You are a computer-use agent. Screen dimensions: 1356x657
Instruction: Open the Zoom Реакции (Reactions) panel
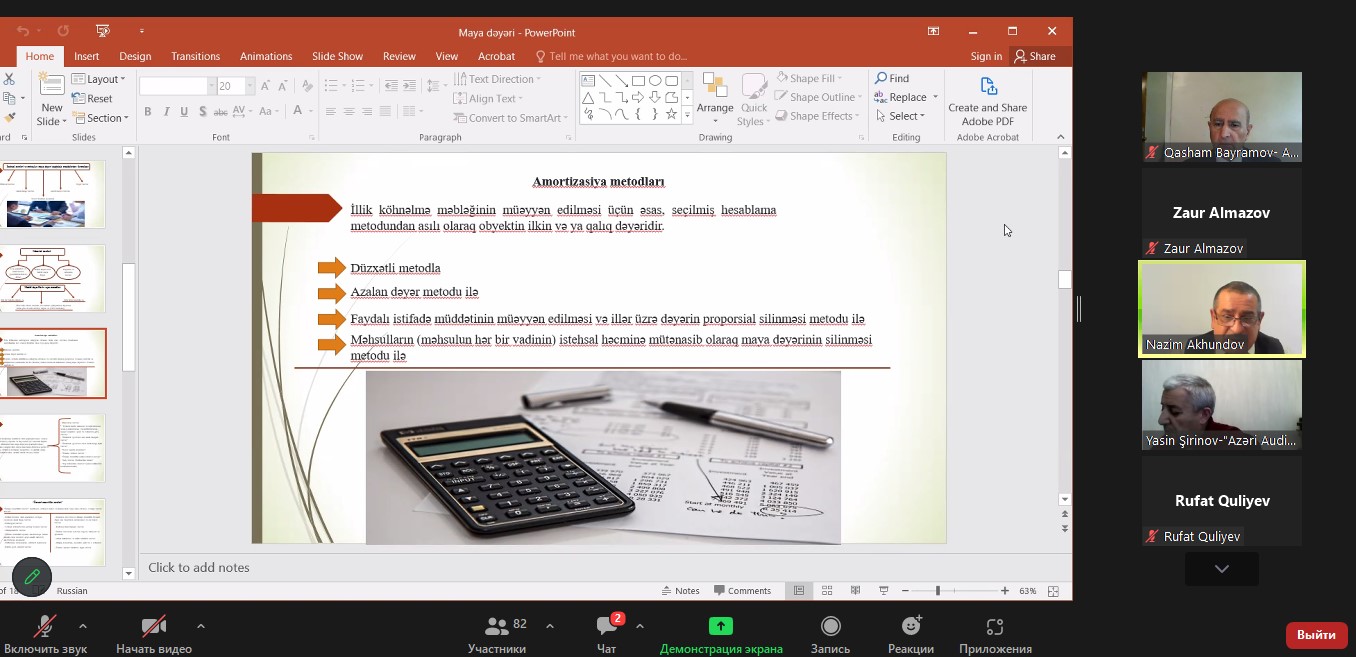pyautogui.click(x=911, y=635)
